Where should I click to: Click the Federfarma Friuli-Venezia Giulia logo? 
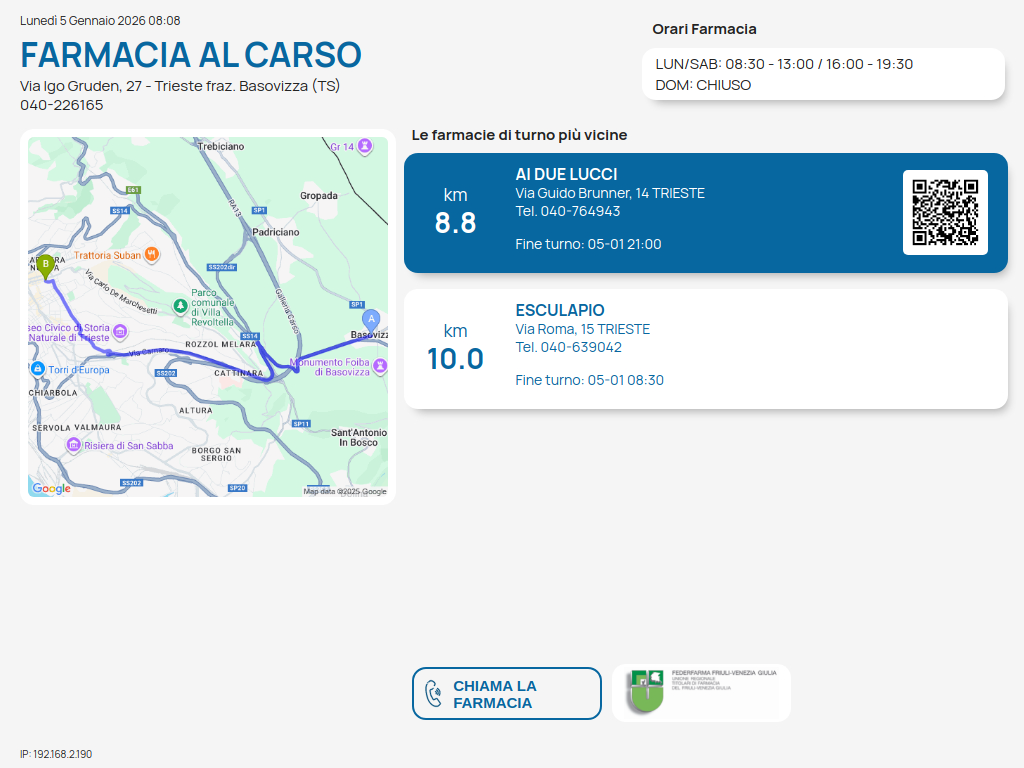701,693
